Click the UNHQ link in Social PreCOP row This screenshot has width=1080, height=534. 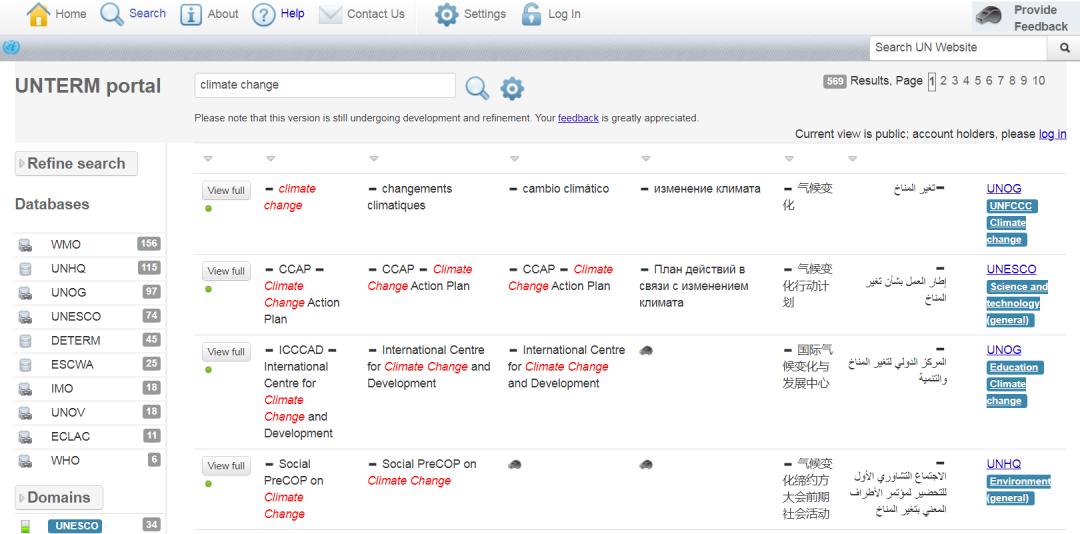coord(1004,464)
